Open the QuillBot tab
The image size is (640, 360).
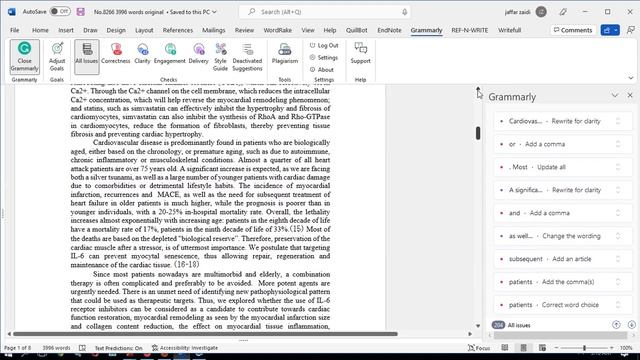pos(356,30)
